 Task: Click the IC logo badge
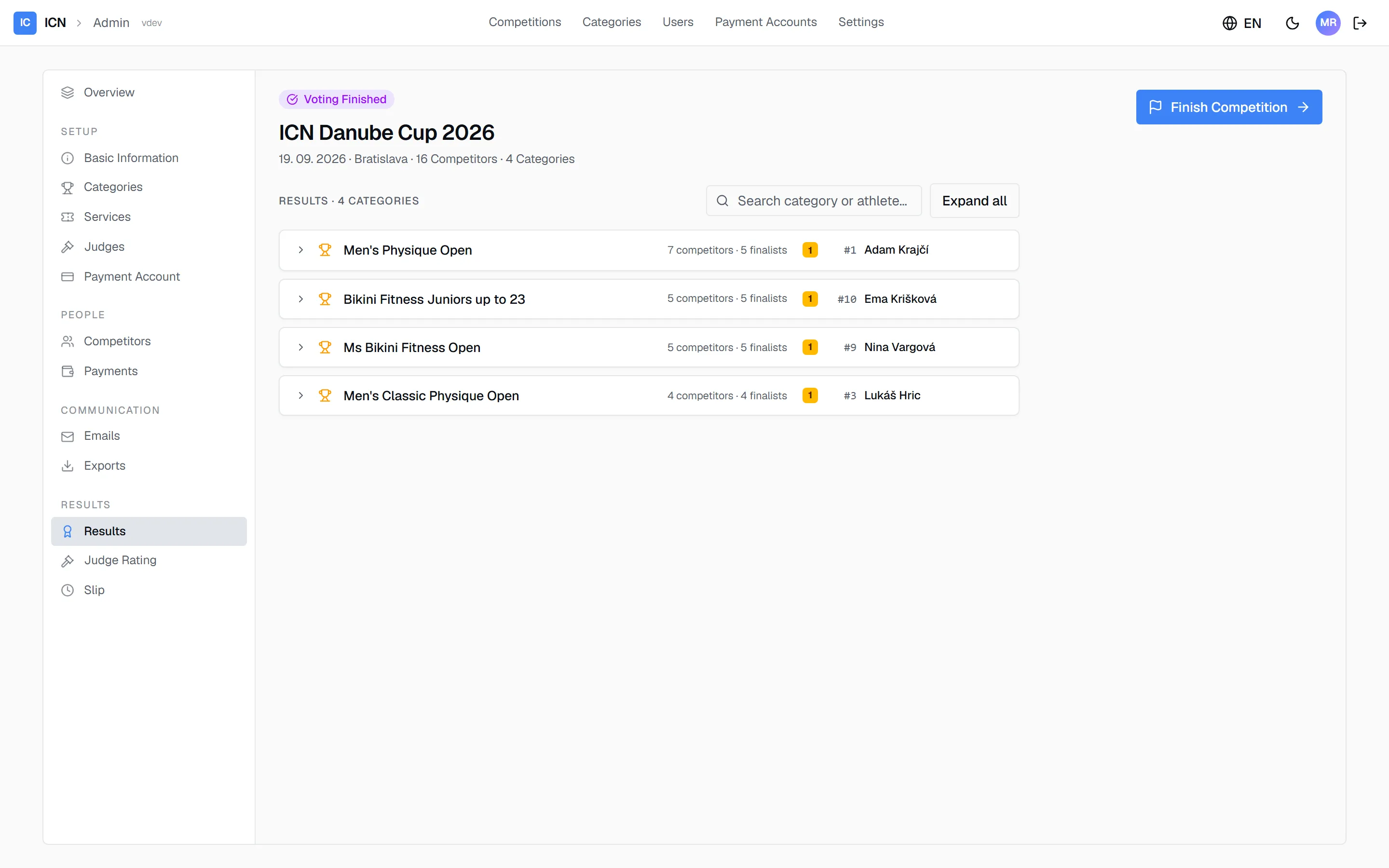(x=25, y=22)
